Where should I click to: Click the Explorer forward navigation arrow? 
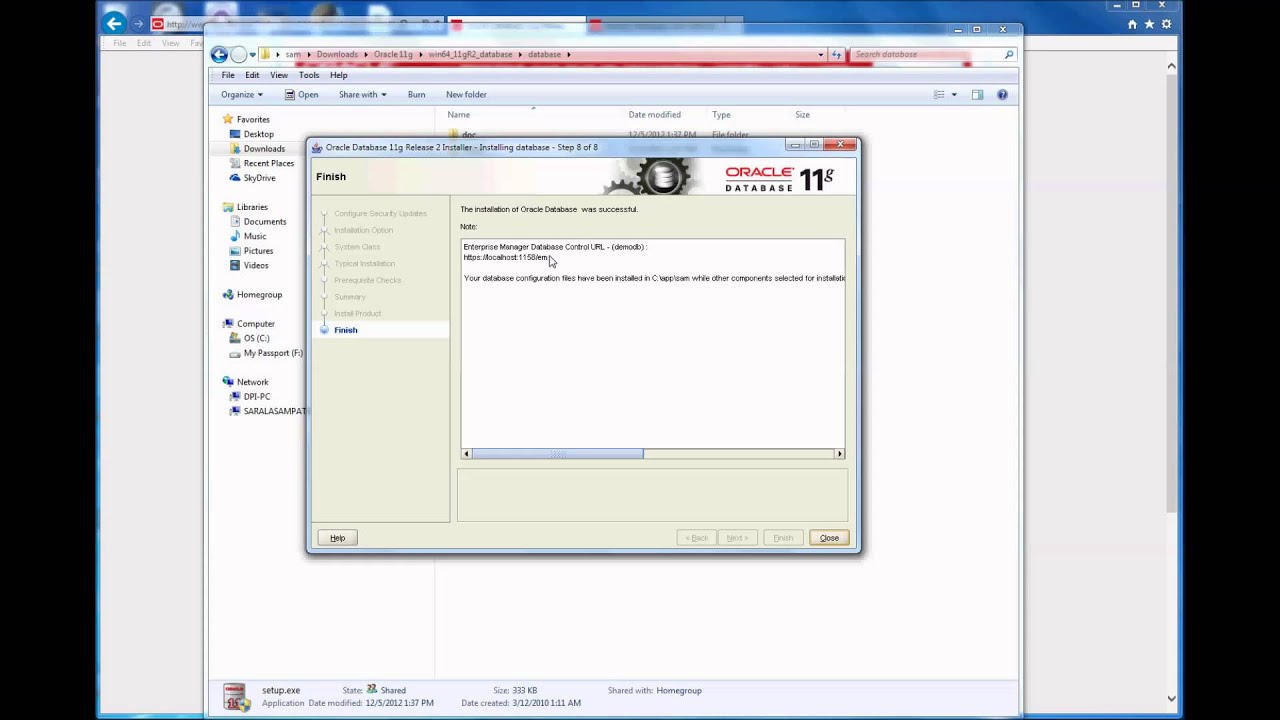pyautogui.click(x=238, y=54)
